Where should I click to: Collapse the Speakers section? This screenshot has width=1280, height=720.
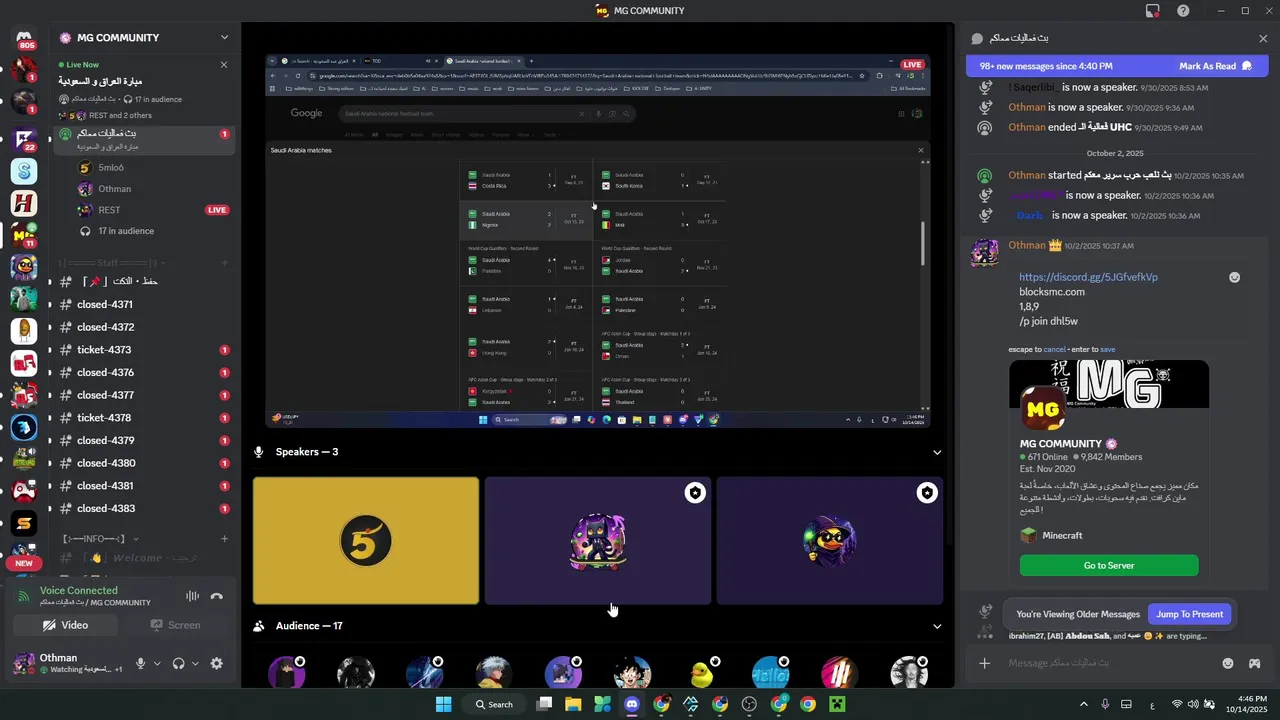[937, 452]
